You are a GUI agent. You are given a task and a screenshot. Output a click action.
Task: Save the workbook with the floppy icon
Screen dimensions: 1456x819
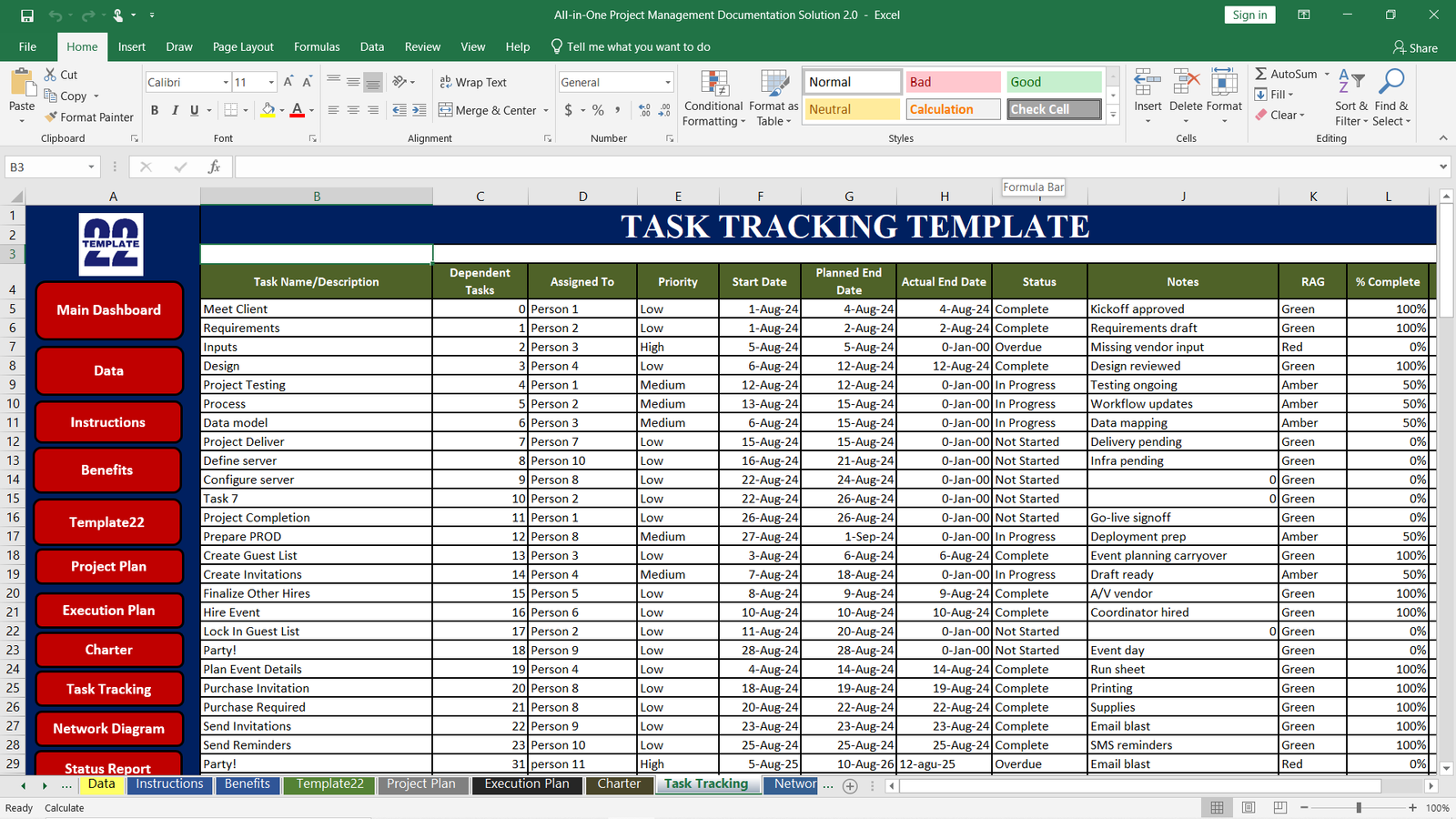27,15
